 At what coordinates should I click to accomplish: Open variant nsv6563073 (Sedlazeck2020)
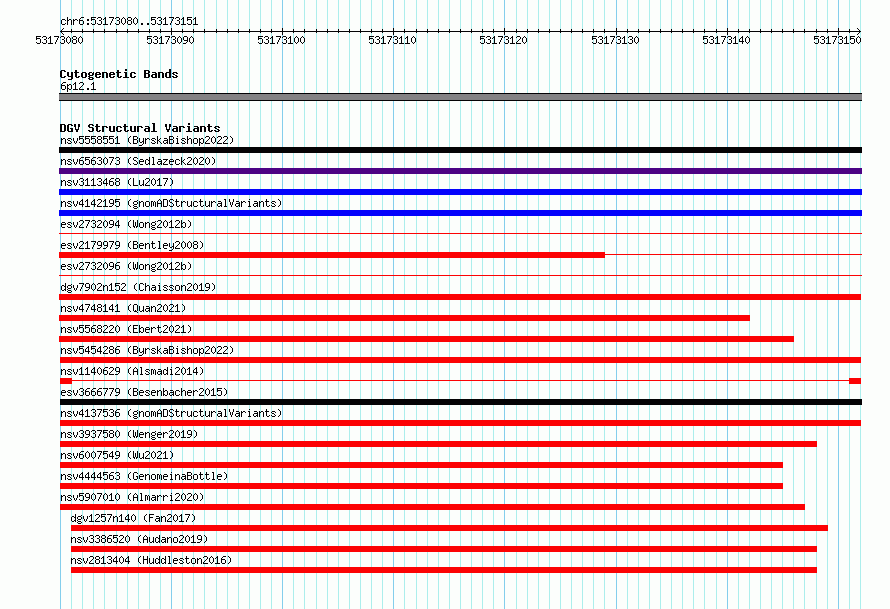pos(138,161)
